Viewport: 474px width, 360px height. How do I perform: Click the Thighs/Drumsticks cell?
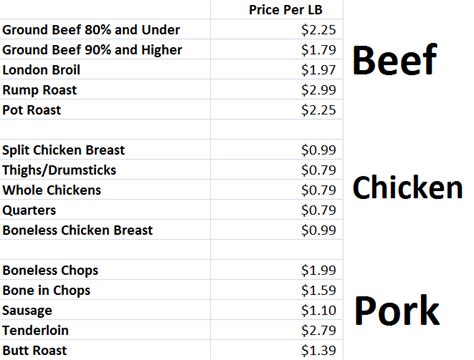coord(105,170)
